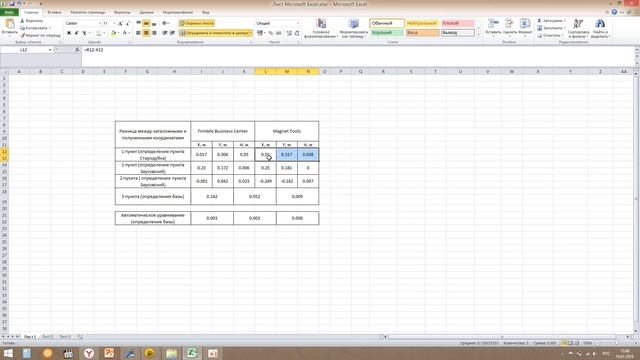Image resolution: width=640 pixels, height=360 pixels.
Task: Toggle middle vertical alignment
Action: point(146,23)
